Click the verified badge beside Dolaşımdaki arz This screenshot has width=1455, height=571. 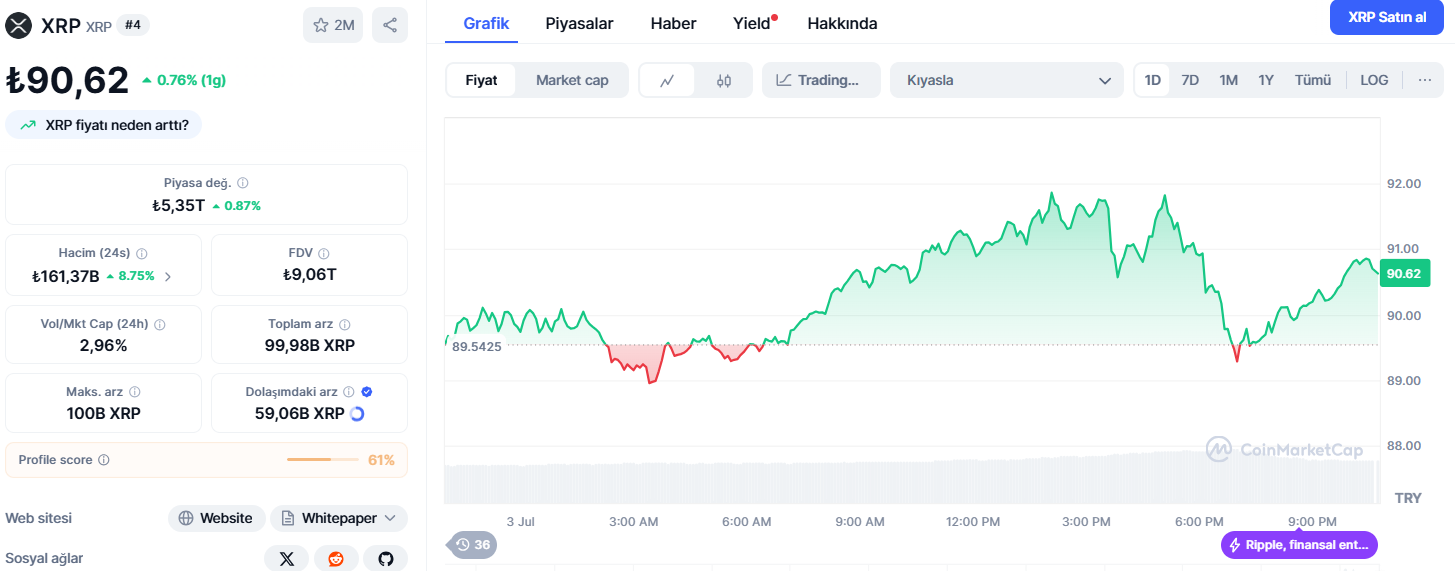point(367,392)
